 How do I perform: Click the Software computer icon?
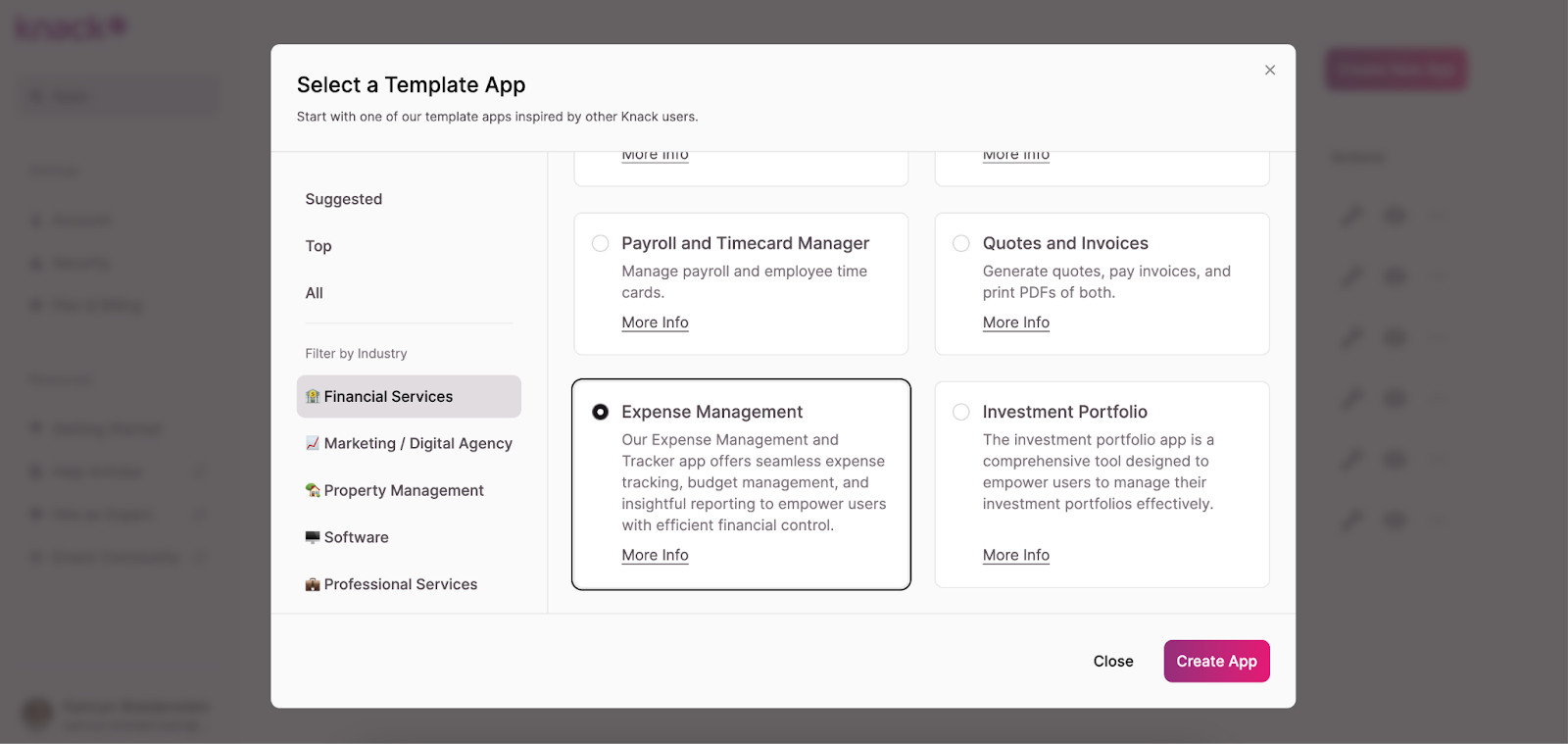pos(313,537)
